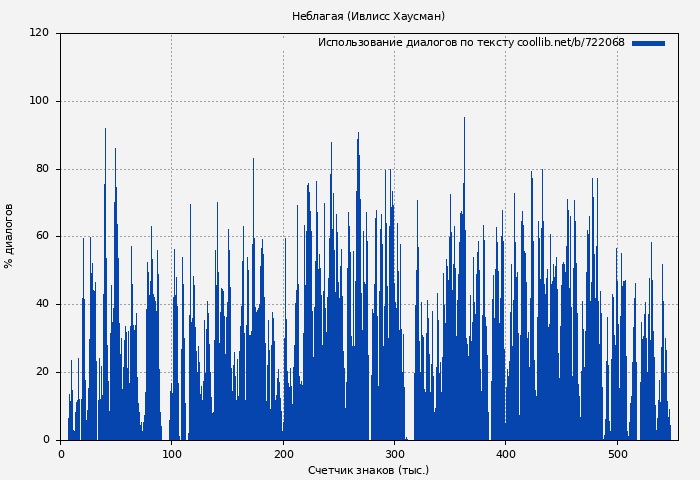Click the tallest bar peak right of 350 thousand
The height and width of the screenshot is (480, 700).
coord(464,120)
